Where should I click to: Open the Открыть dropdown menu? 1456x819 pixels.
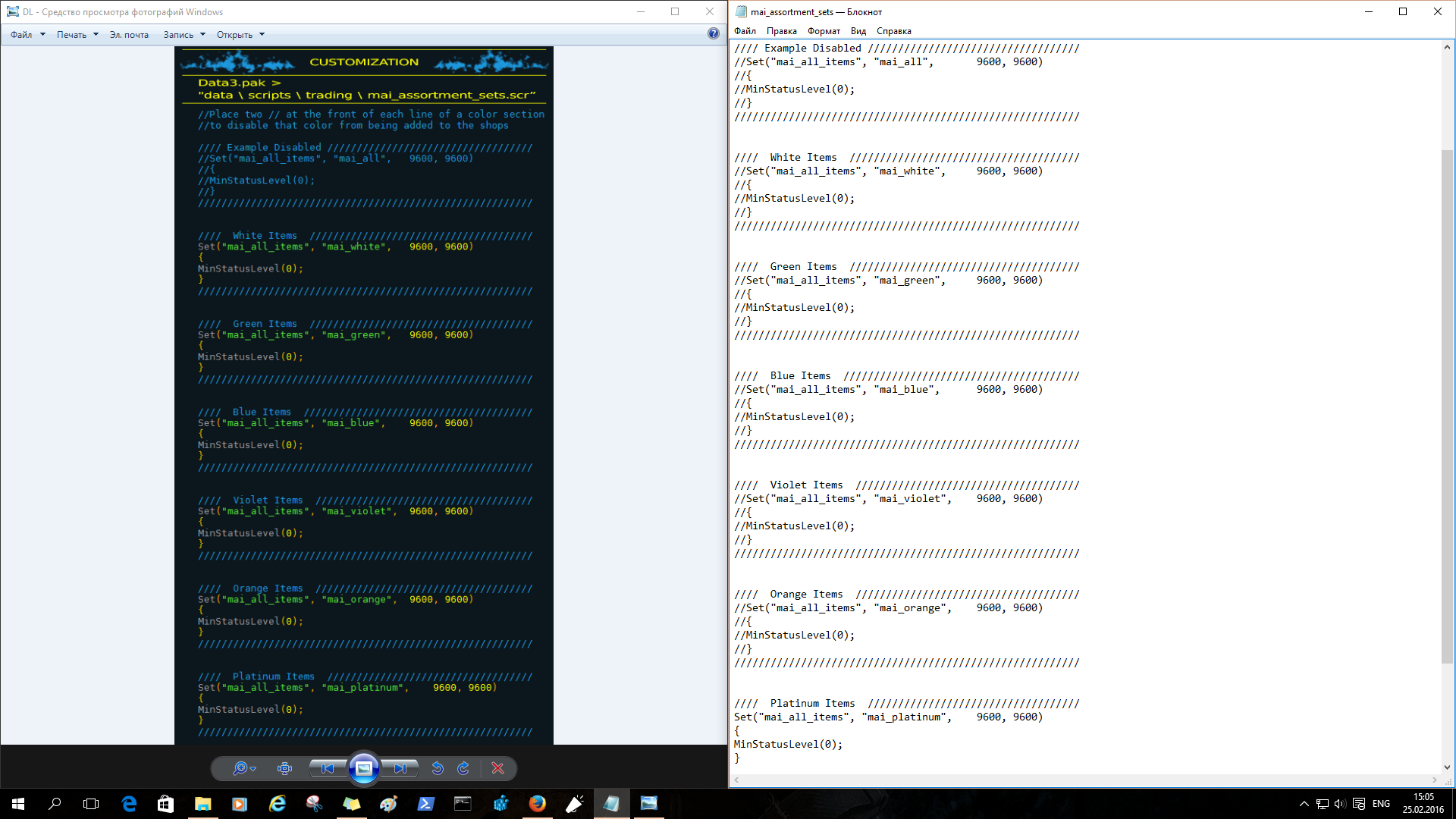point(240,35)
